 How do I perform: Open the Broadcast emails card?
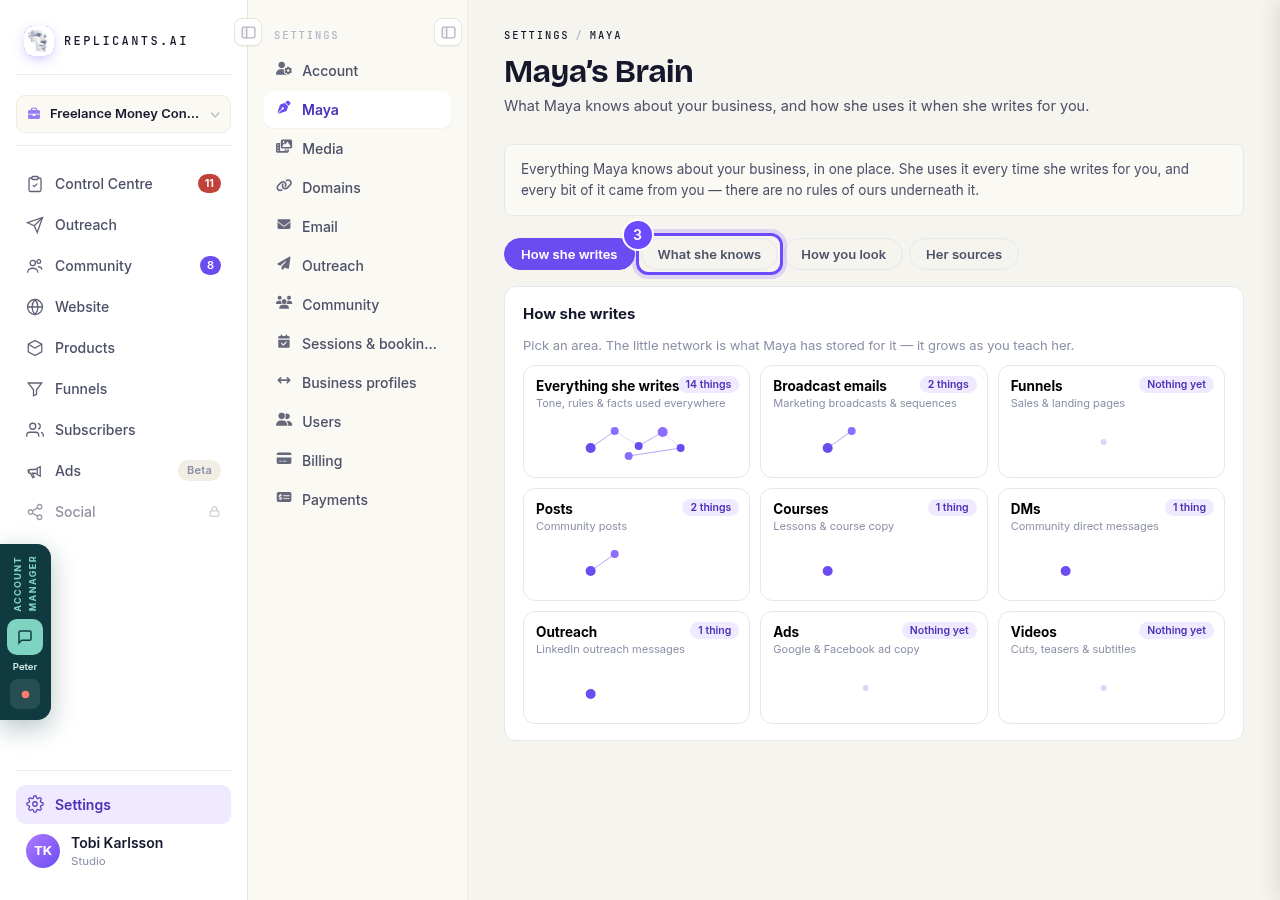pos(873,421)
